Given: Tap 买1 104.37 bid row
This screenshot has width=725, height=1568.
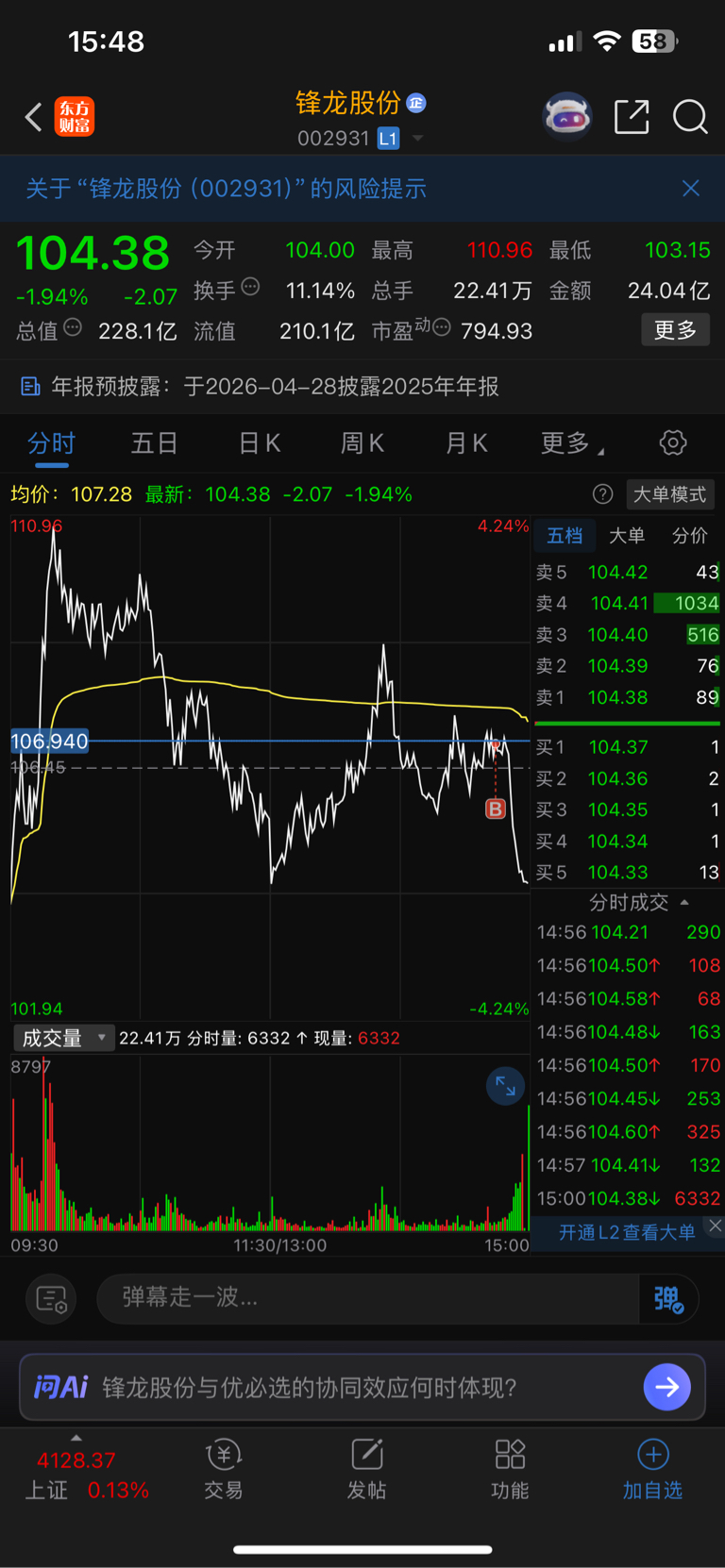Looking at the screenshot, I should [628, 747].
